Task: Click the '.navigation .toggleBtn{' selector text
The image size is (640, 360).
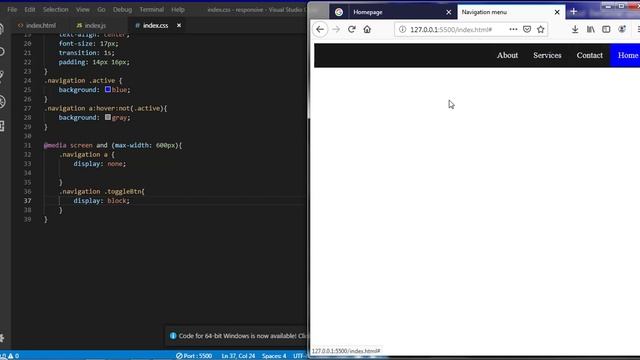Action: (102, 191)
